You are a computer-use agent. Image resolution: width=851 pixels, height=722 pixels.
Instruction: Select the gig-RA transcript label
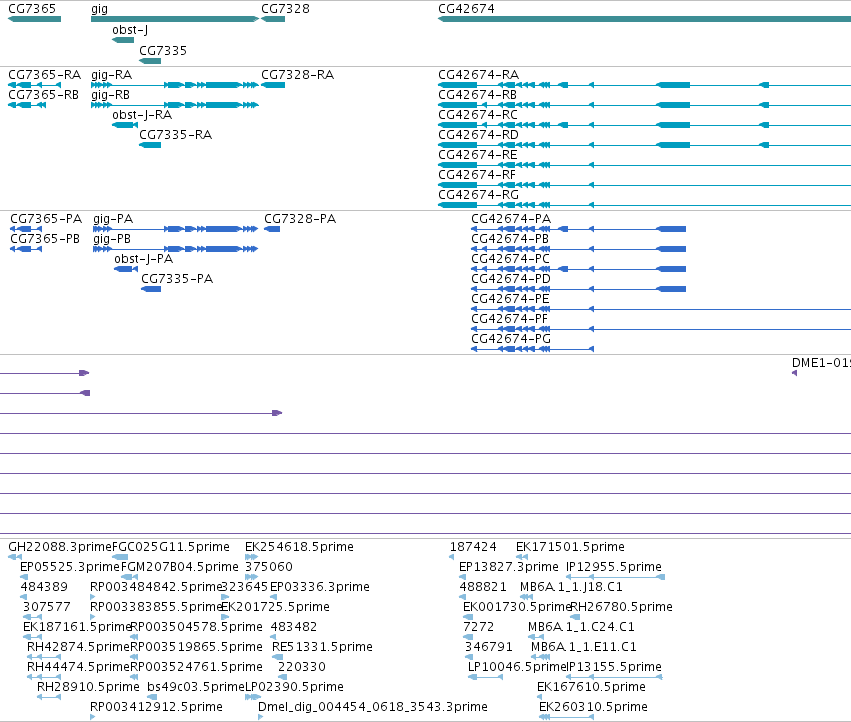pyautogui.click(x=112, y=75)
